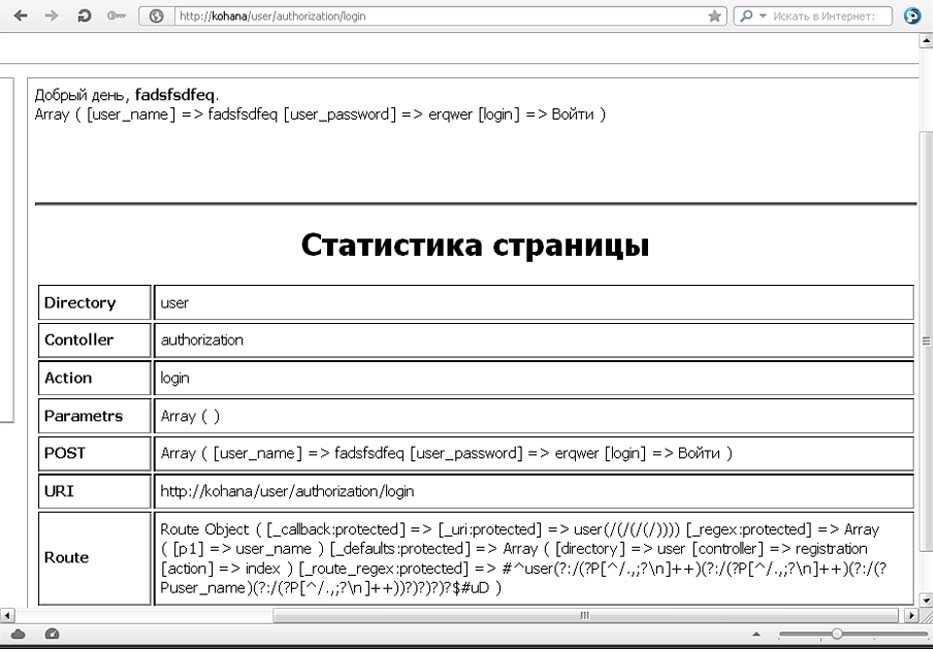Open the password manager key icon
The image size is (933, 651).
(x=116, y=15)
